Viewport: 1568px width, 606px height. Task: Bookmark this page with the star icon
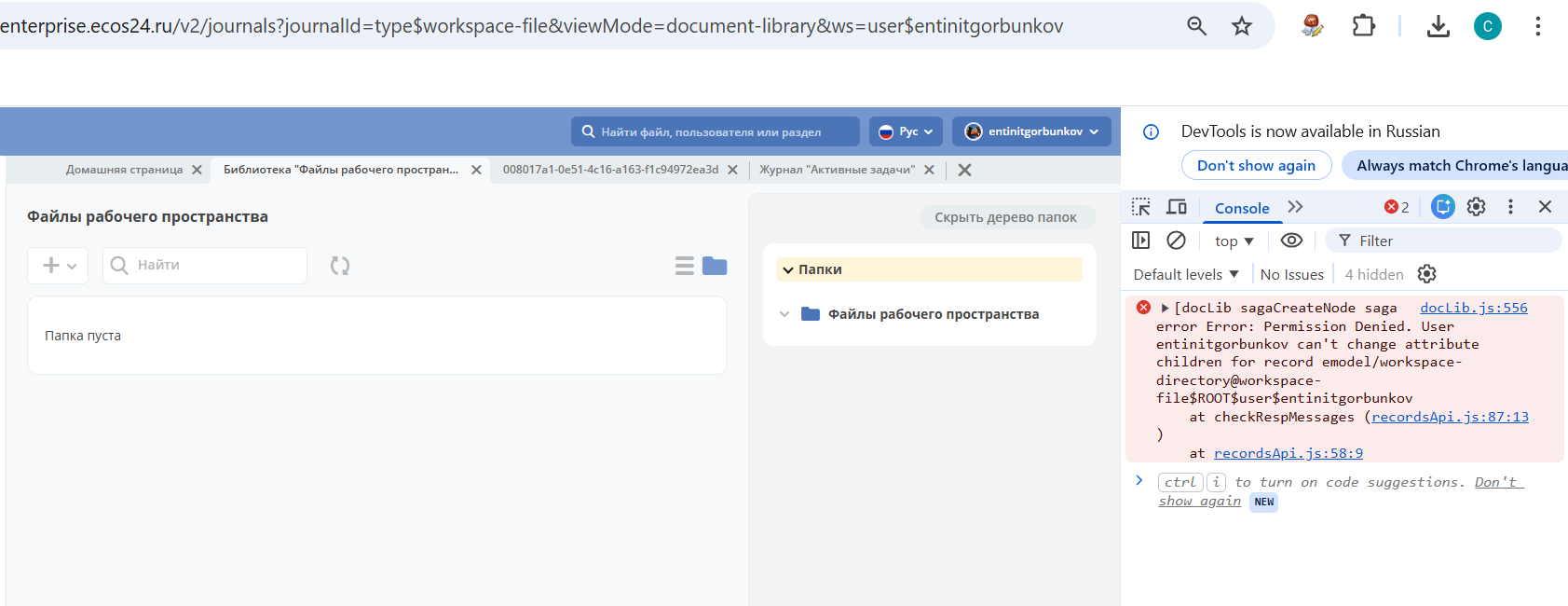(1241, 26)
